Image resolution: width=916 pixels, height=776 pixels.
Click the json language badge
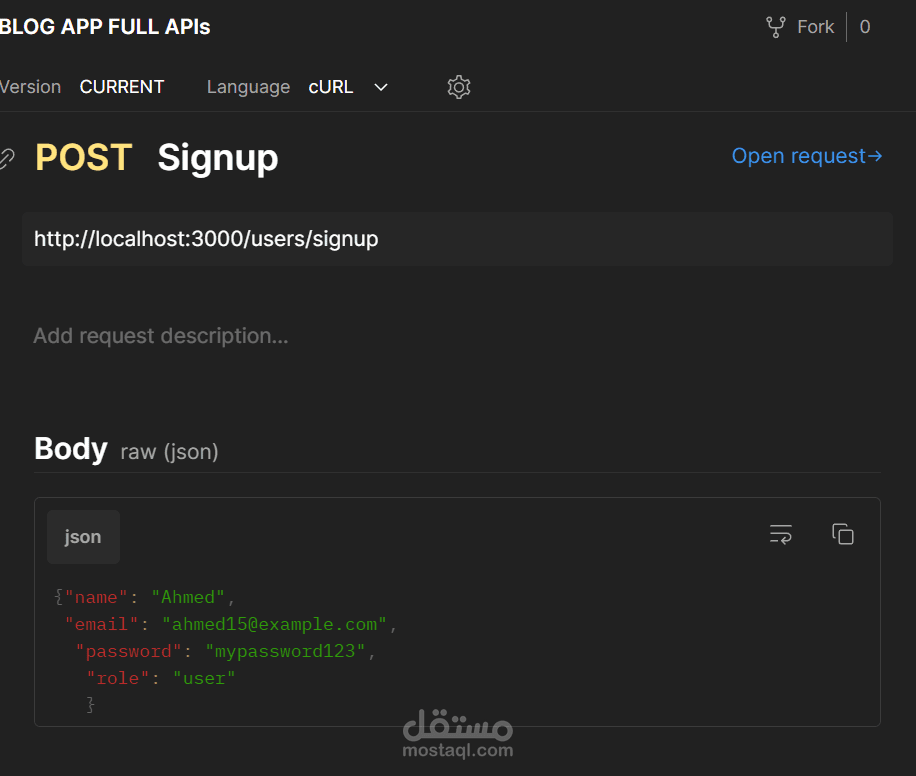(x=83, y=537)
